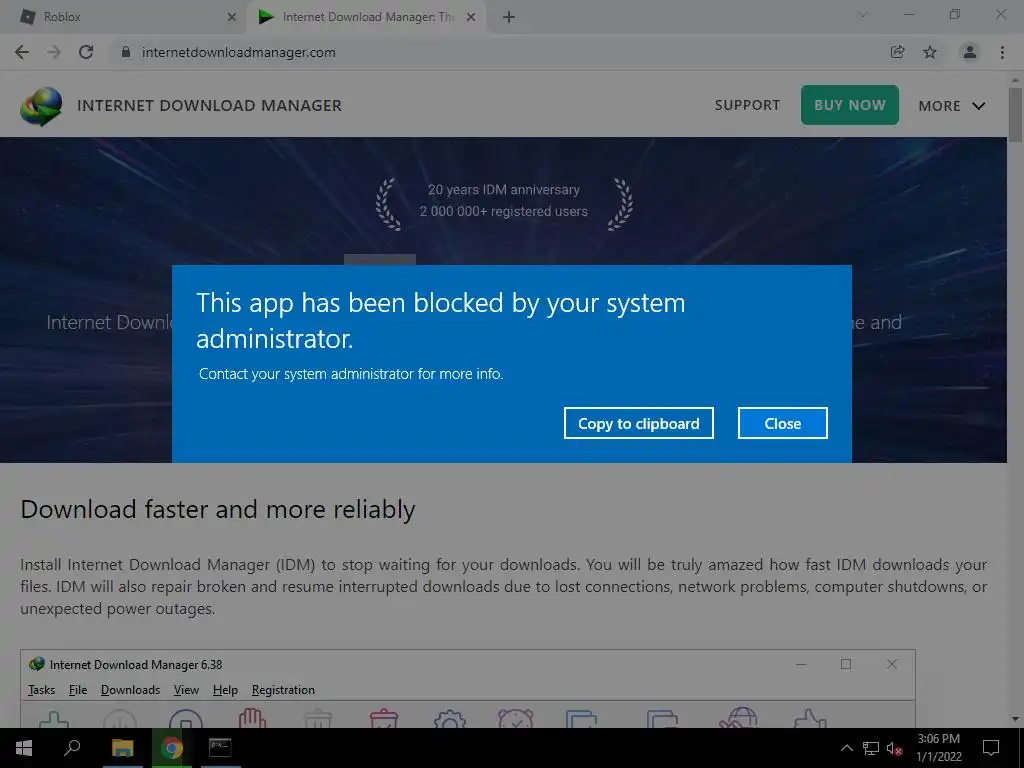
Task: Open the Chrome three-dot menu
Action: coord(1002,52)
